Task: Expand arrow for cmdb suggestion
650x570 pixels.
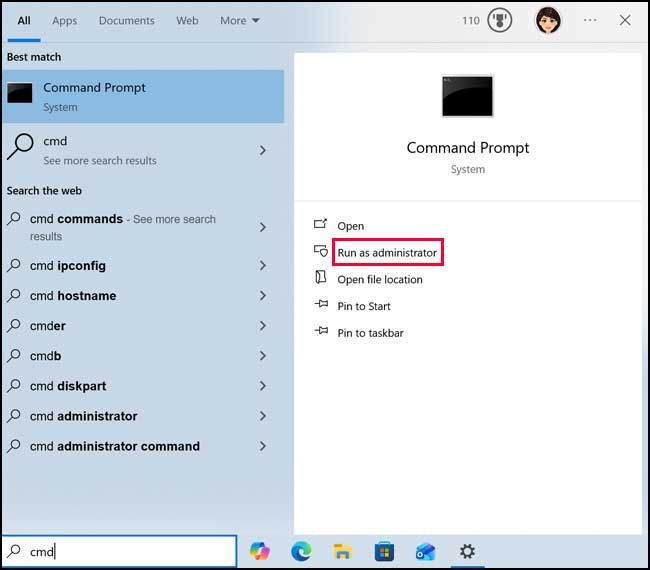Action: point(262,356)
